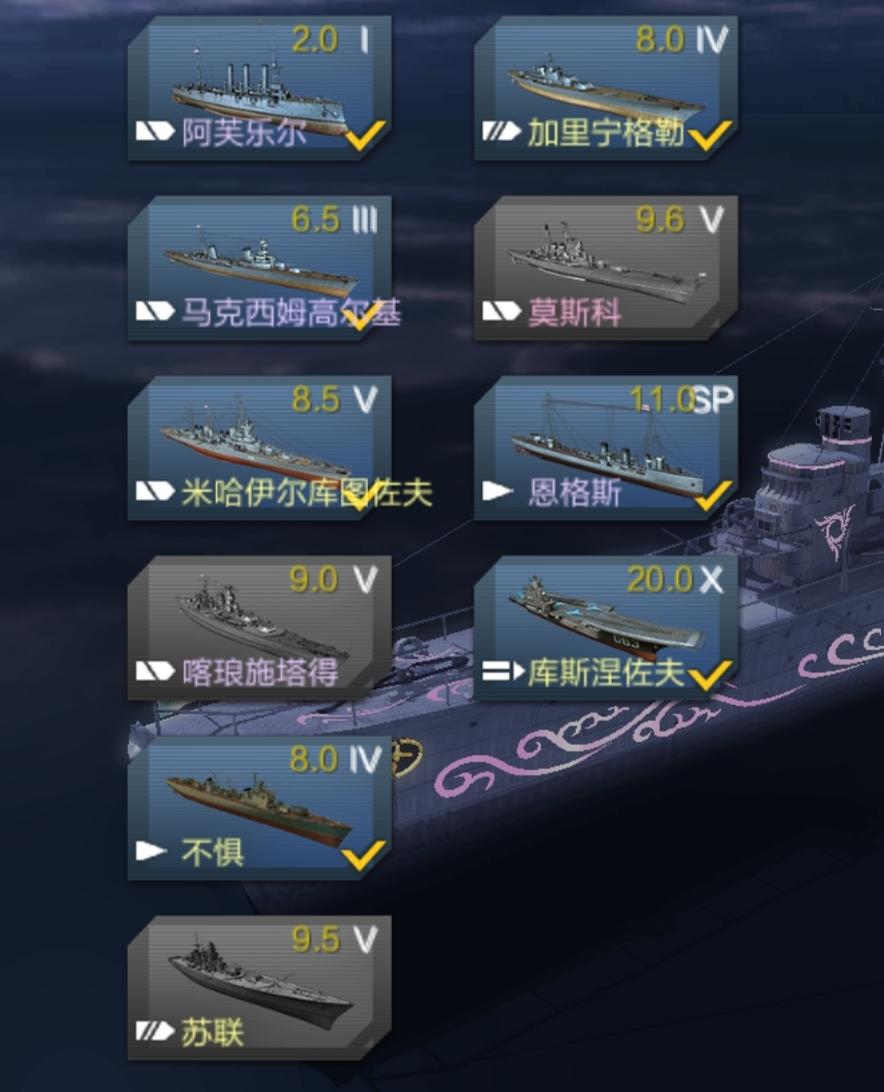Viewport: 884px width, 1092px height.
Task: Toggle the checkmark on 恩格斯 card
Action: pos(713,494)
